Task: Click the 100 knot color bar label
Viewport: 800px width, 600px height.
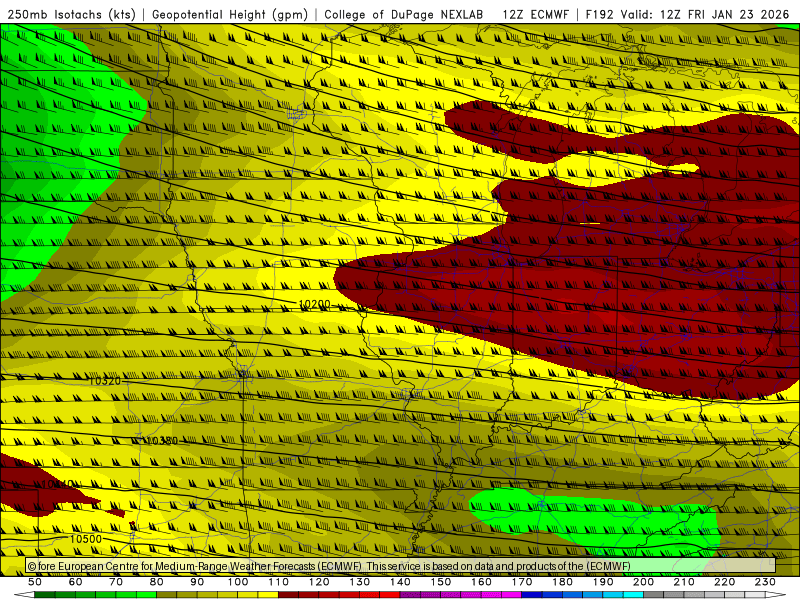Action: (x=238, y=582)
